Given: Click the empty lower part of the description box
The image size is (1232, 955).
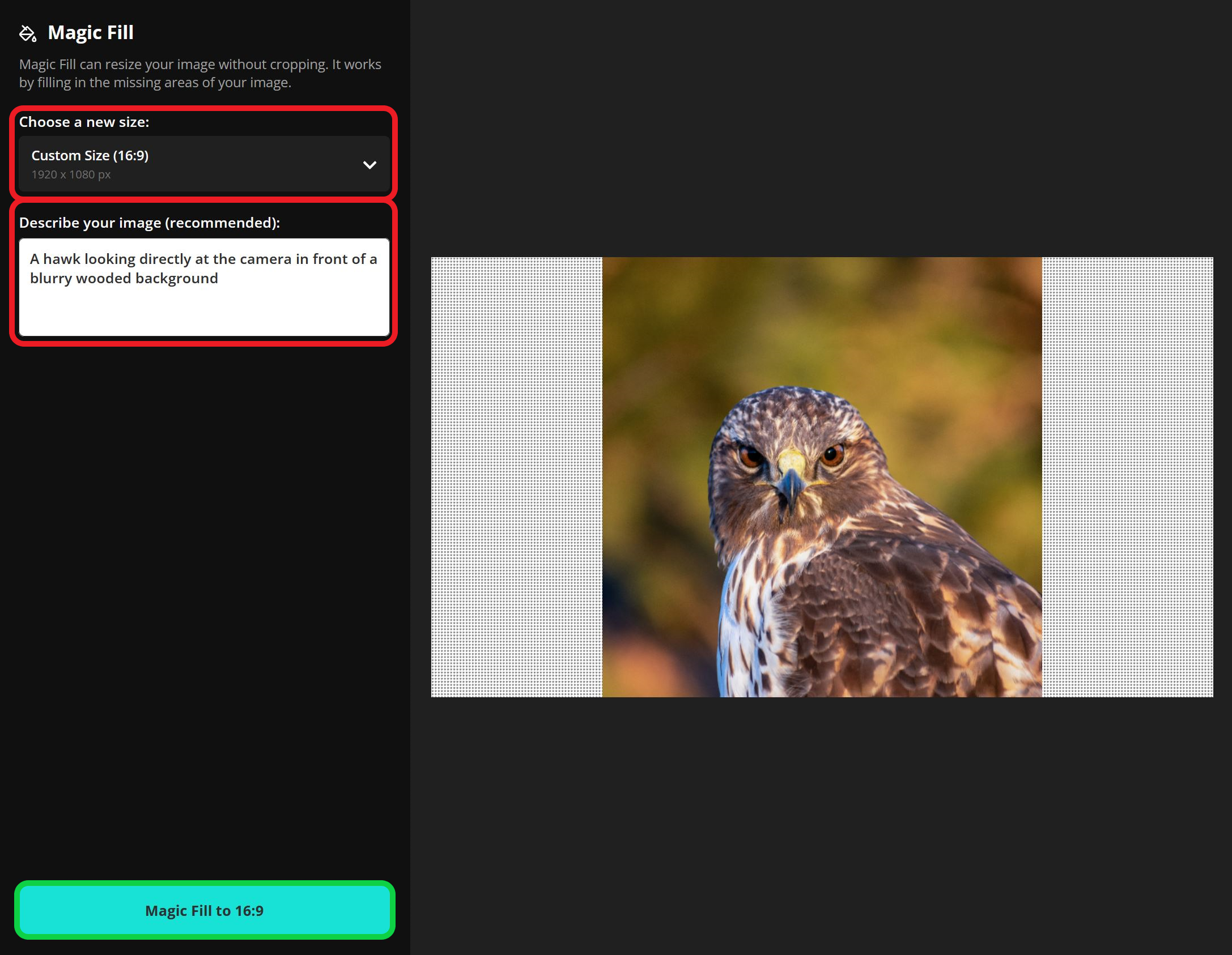Looking at the screenshot, I should (x=204, y=314).
